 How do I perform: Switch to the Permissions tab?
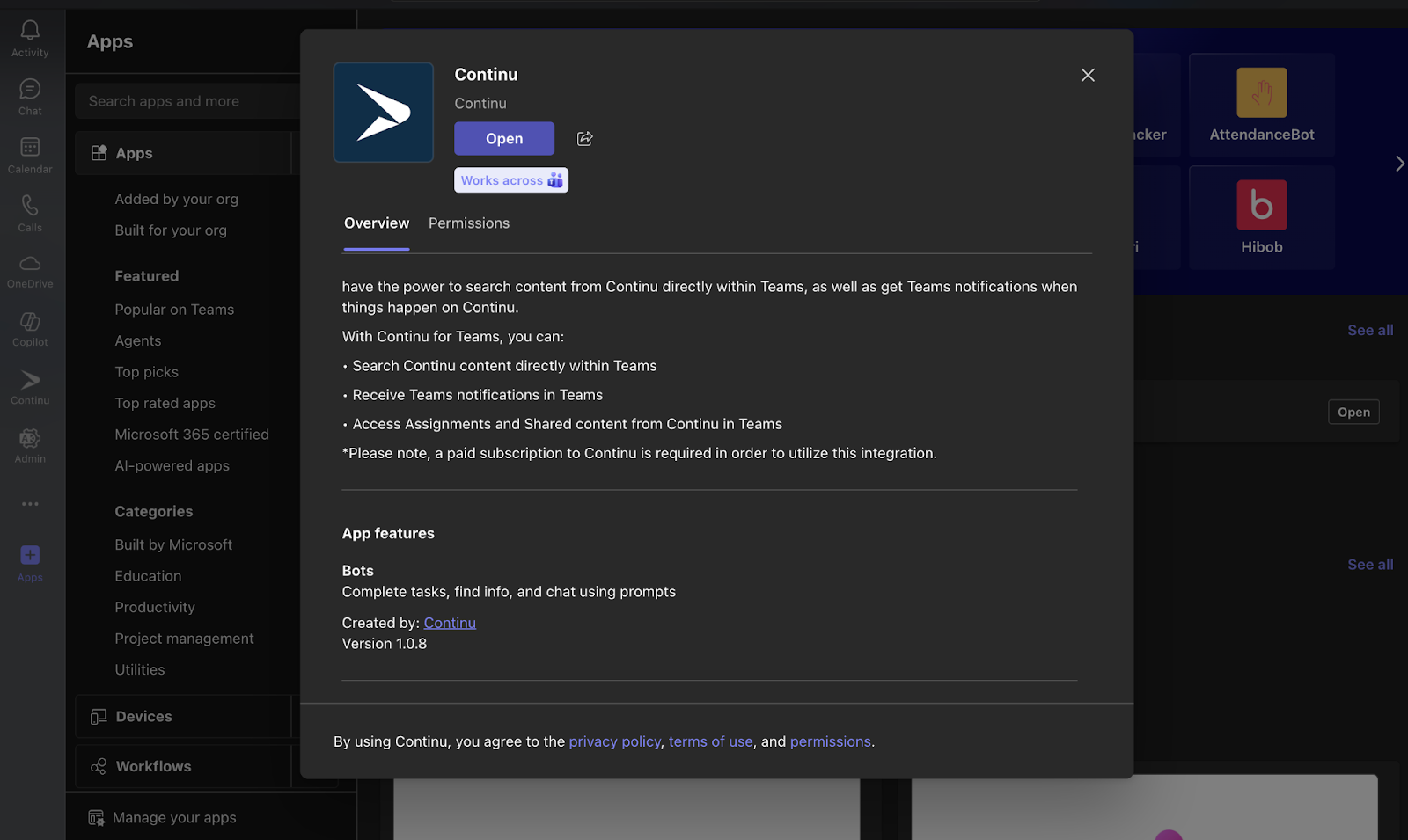[468, 223]
